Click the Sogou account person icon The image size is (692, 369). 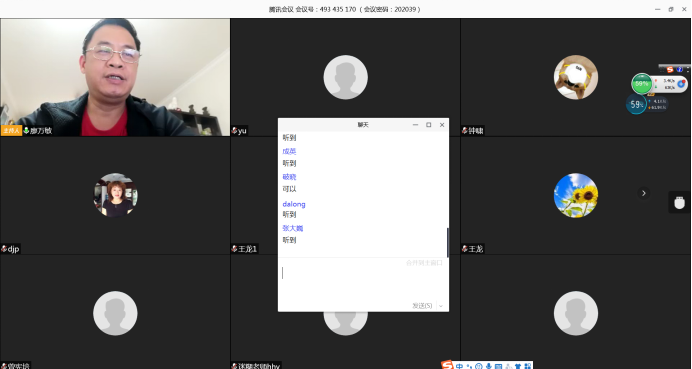click(508, 366)
